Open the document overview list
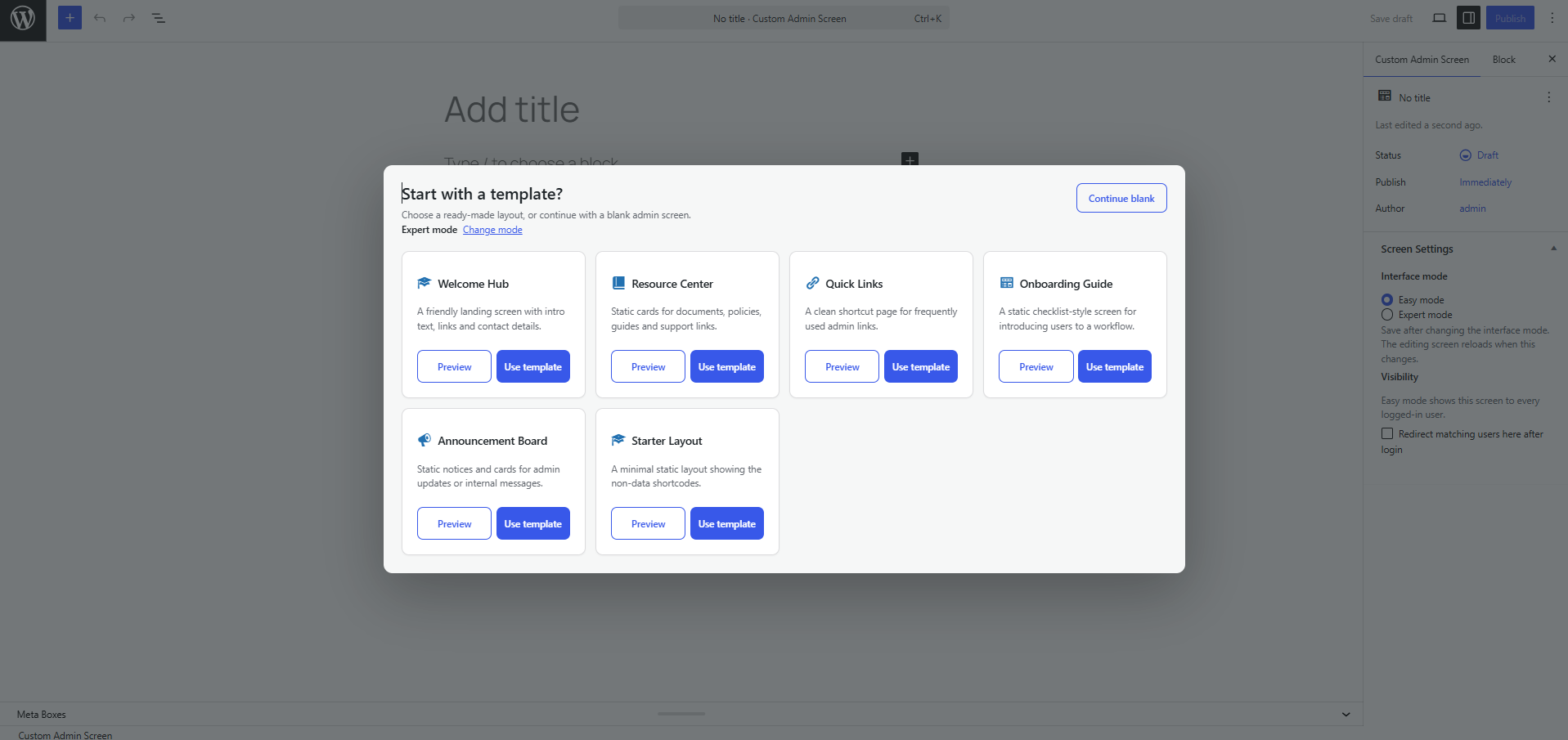The width and height of the screenshot is (1568, 740). pos(159,18)
